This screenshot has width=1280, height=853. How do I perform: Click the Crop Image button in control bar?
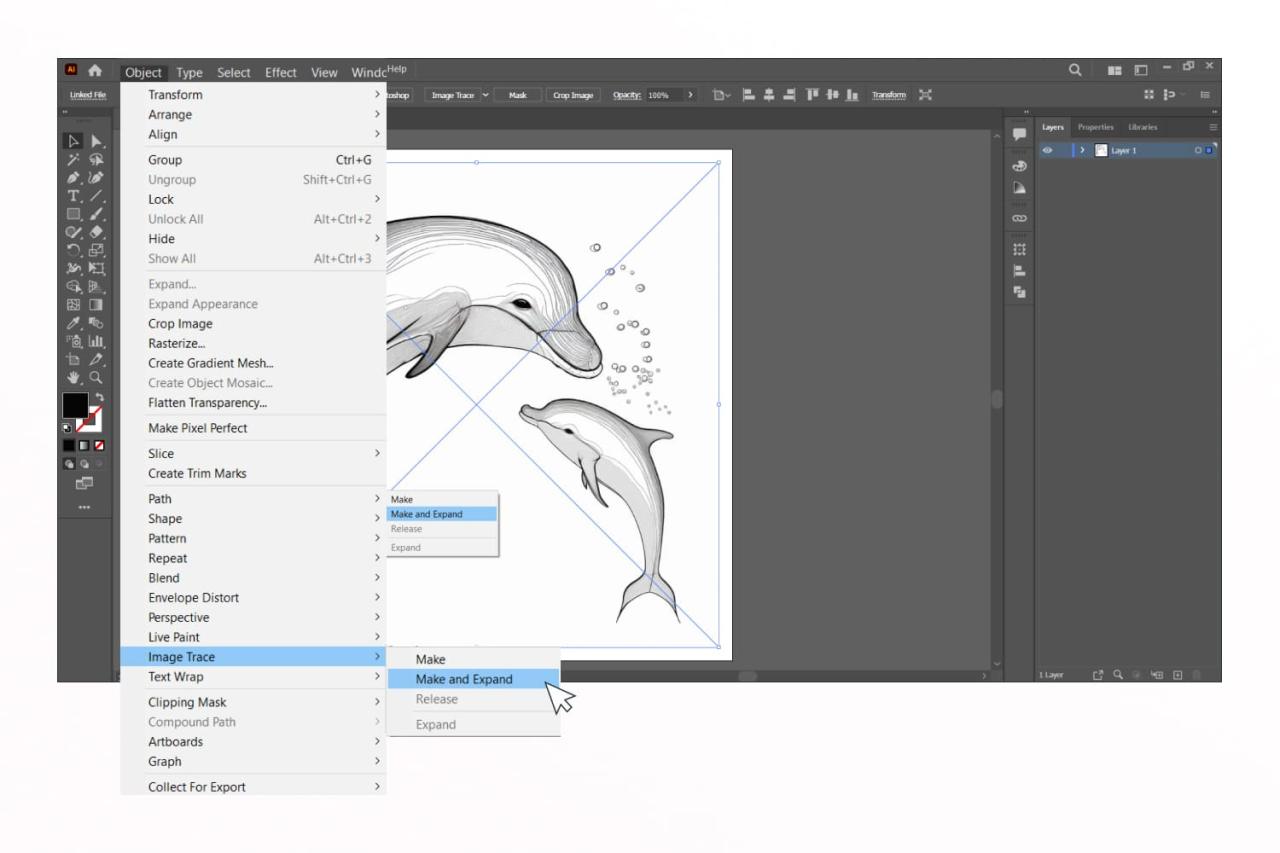click(x=573, y=95)
